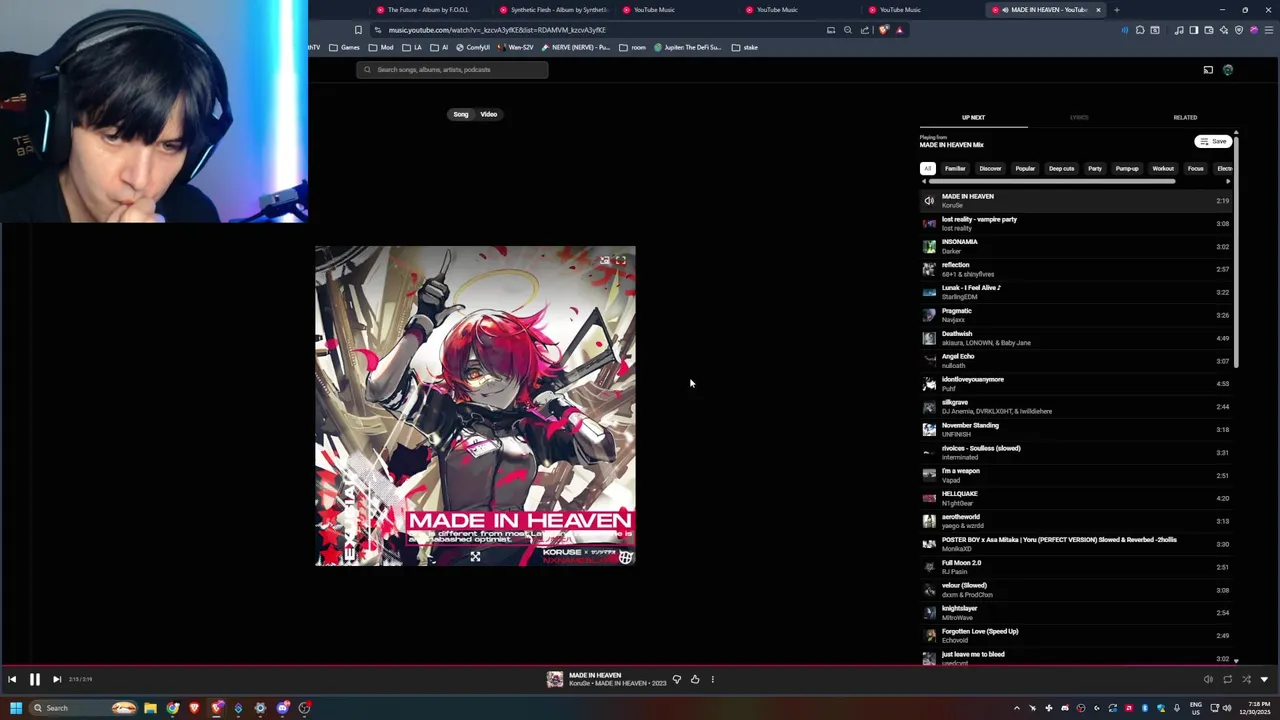Open File Explorer from the taskbar

[x=150, y=708]
